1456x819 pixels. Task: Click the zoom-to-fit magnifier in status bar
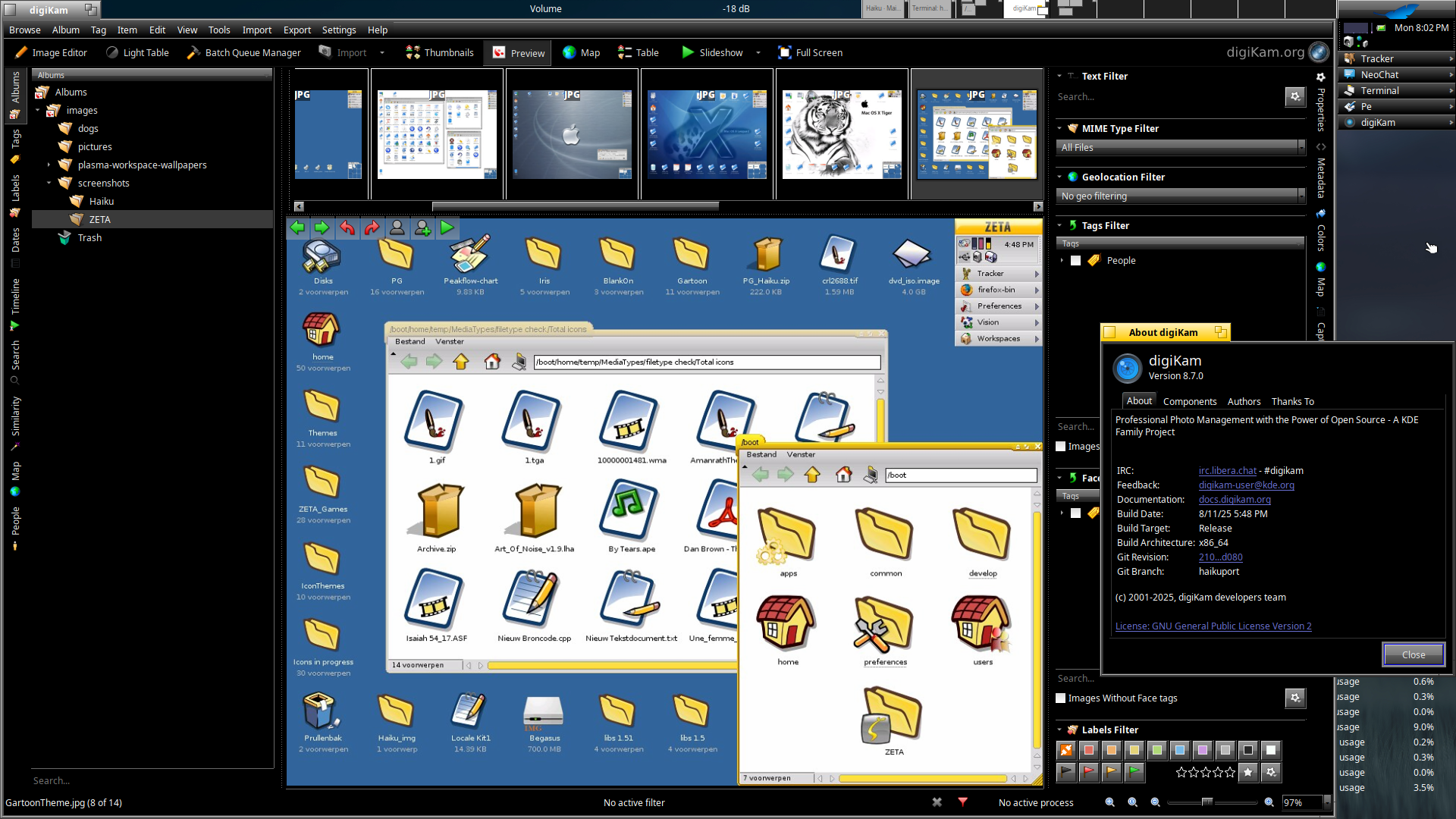tap(1110, 802)
